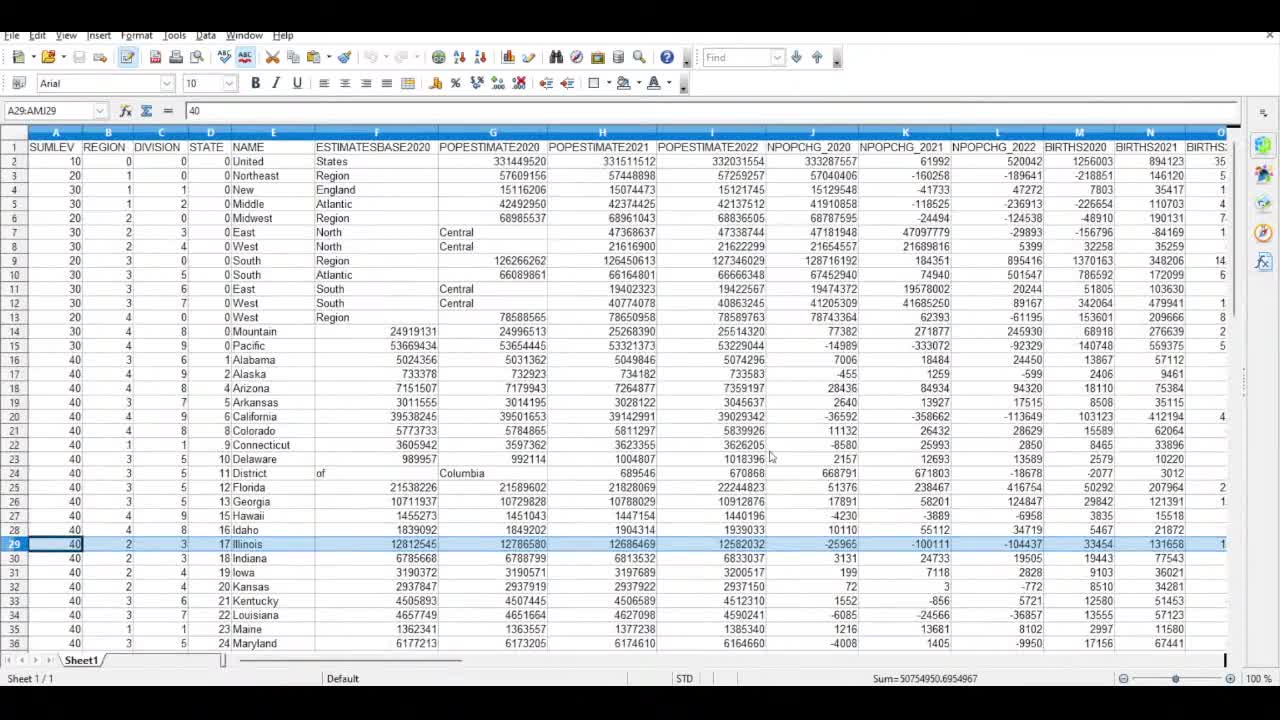Click the Hyperlink globe icon
The height and width of the screenshot is (720, 1280).
[x=438, y=57]
